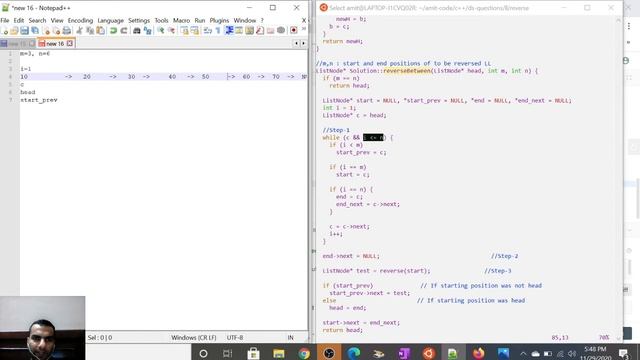
Task: Open the question mark help menu
Action: pos(262,20)
